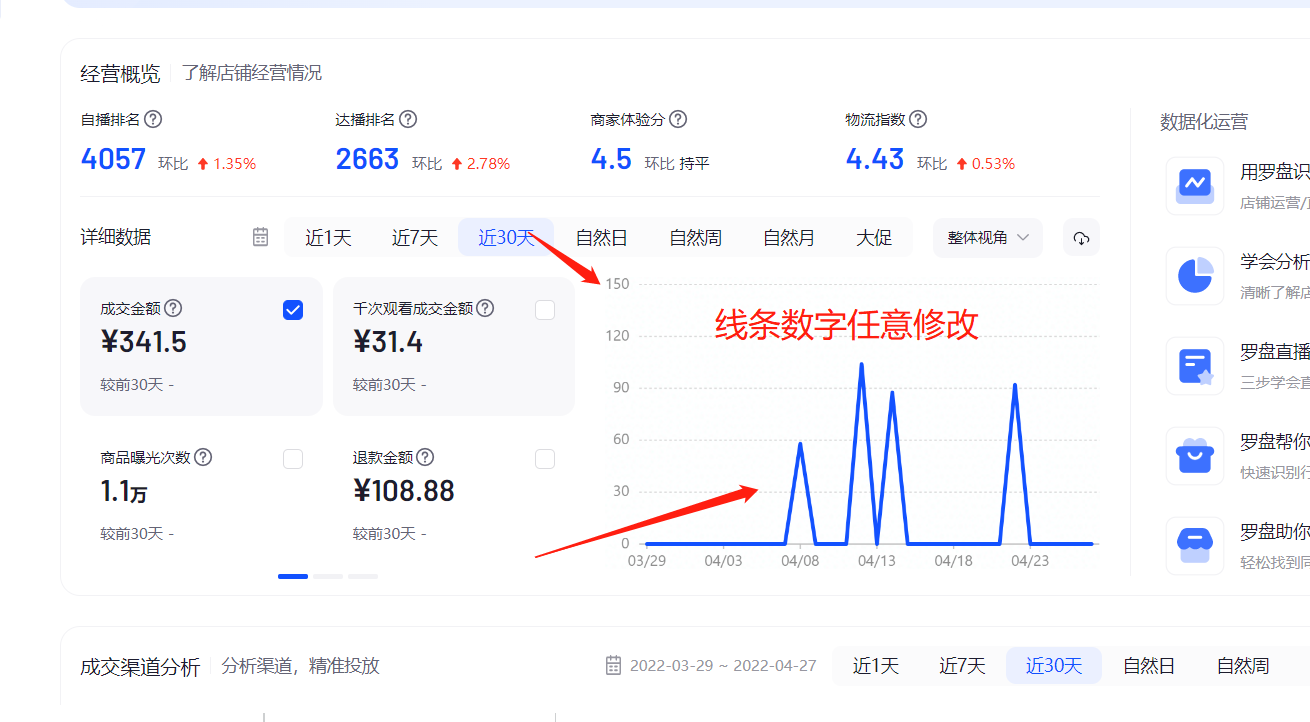Click the 04/23 chart axis label
Screen dimensions: 1310x722
[x=1030, y=561]
